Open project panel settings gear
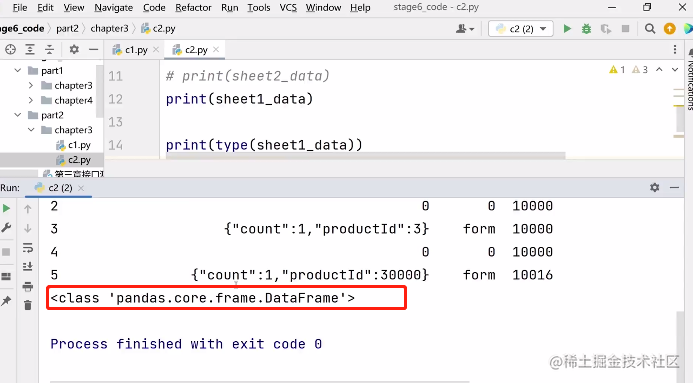693x383 pixels. point(74,49)
